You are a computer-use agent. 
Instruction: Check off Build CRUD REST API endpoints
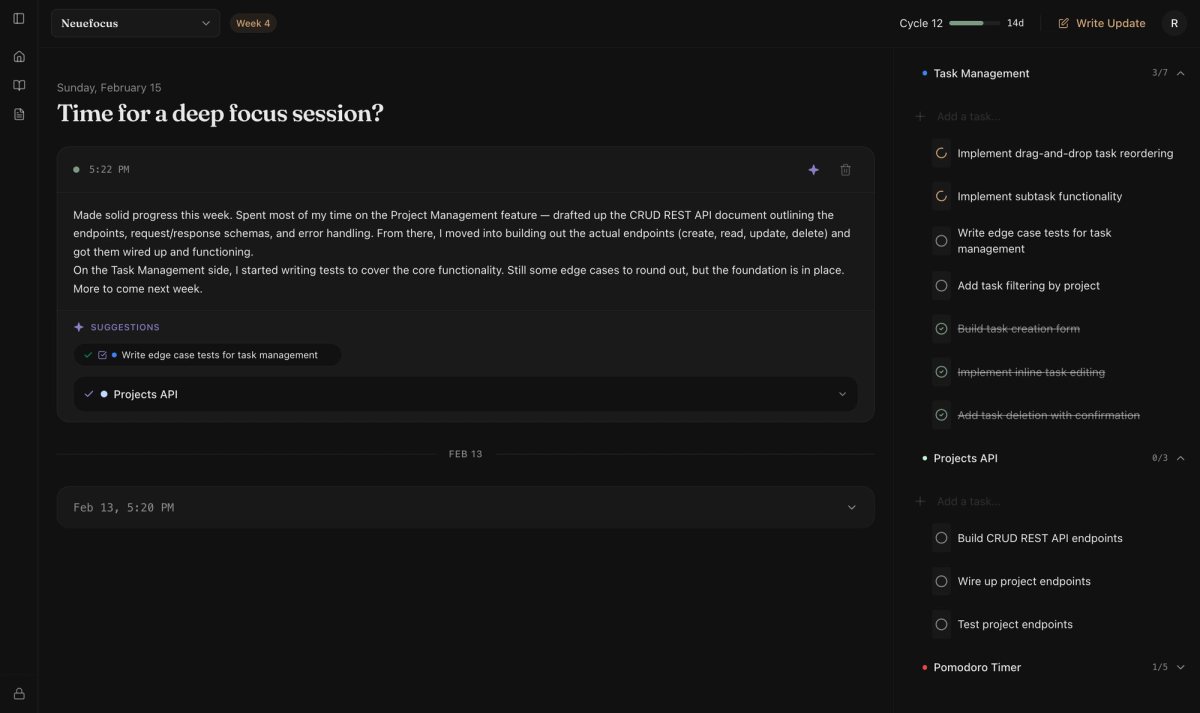tap(941, 537)
